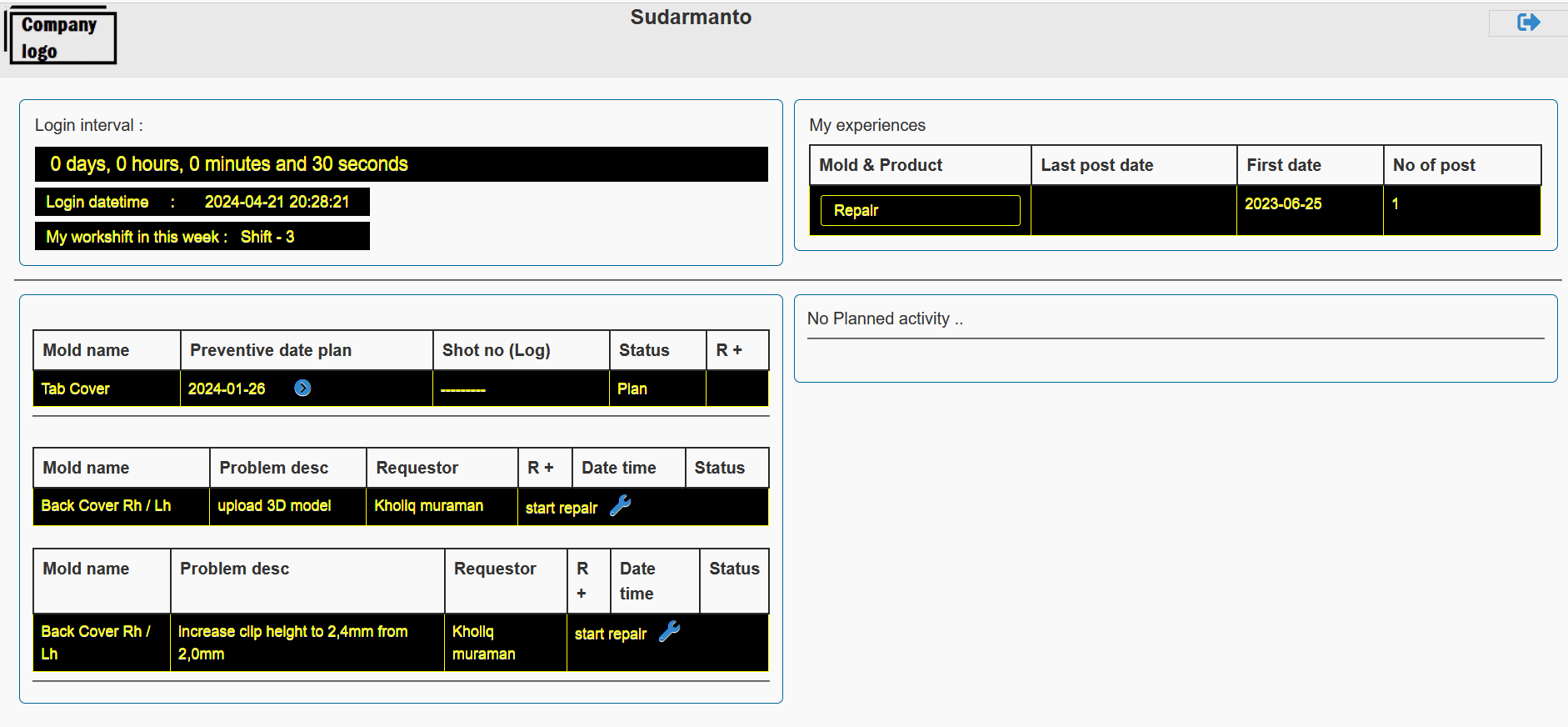Screen dimensions: 1568x727
Task: Click Back Cover Rh / Lh in upload 3D row
Action: [x=106, y=506]
